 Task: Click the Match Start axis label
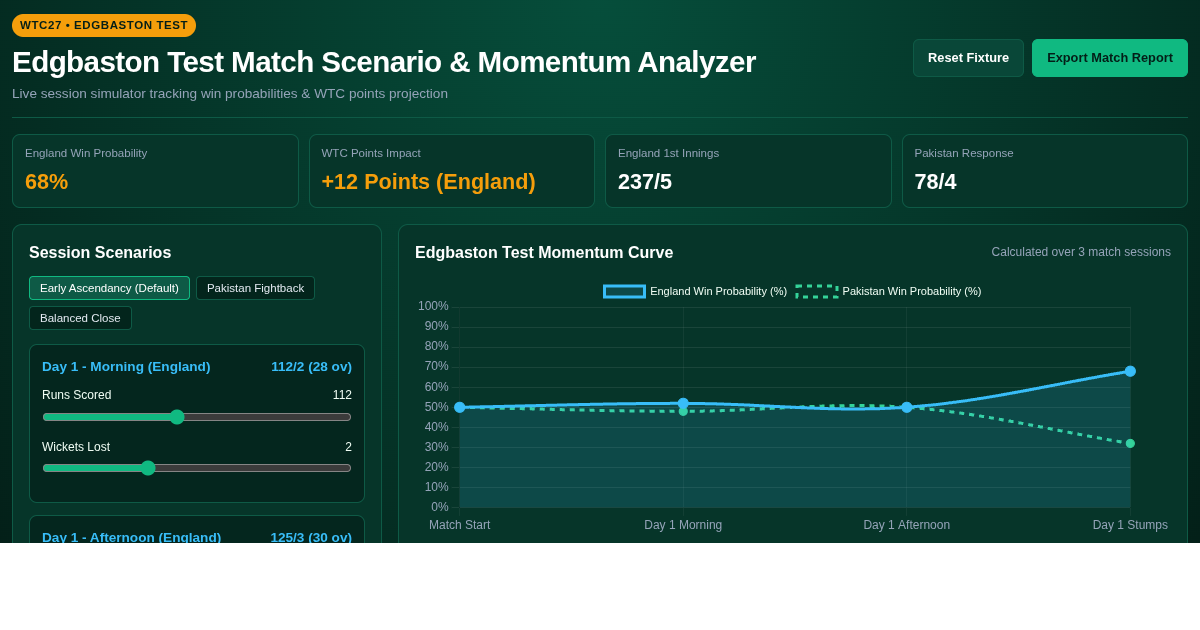pos(460,525)
